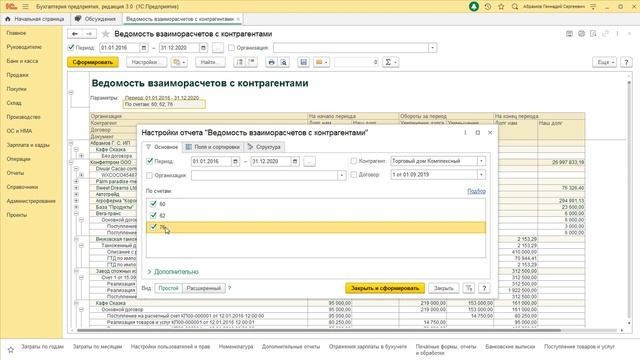Open the Начальная страница tab
The height and width of the screenshot is (360, 640).
pyautogui.click(x=35, y=19)
